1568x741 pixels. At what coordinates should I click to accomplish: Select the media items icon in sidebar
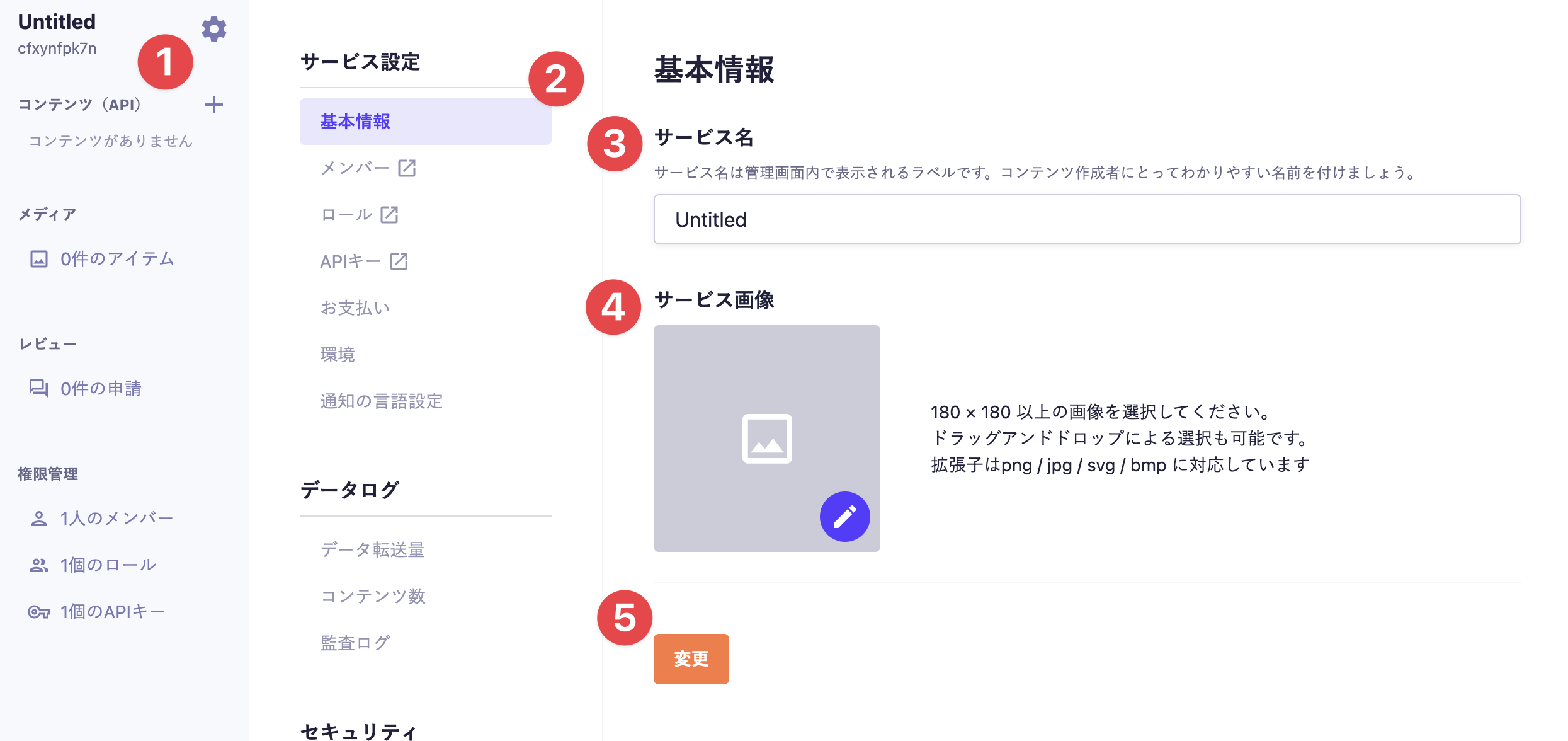39,258
